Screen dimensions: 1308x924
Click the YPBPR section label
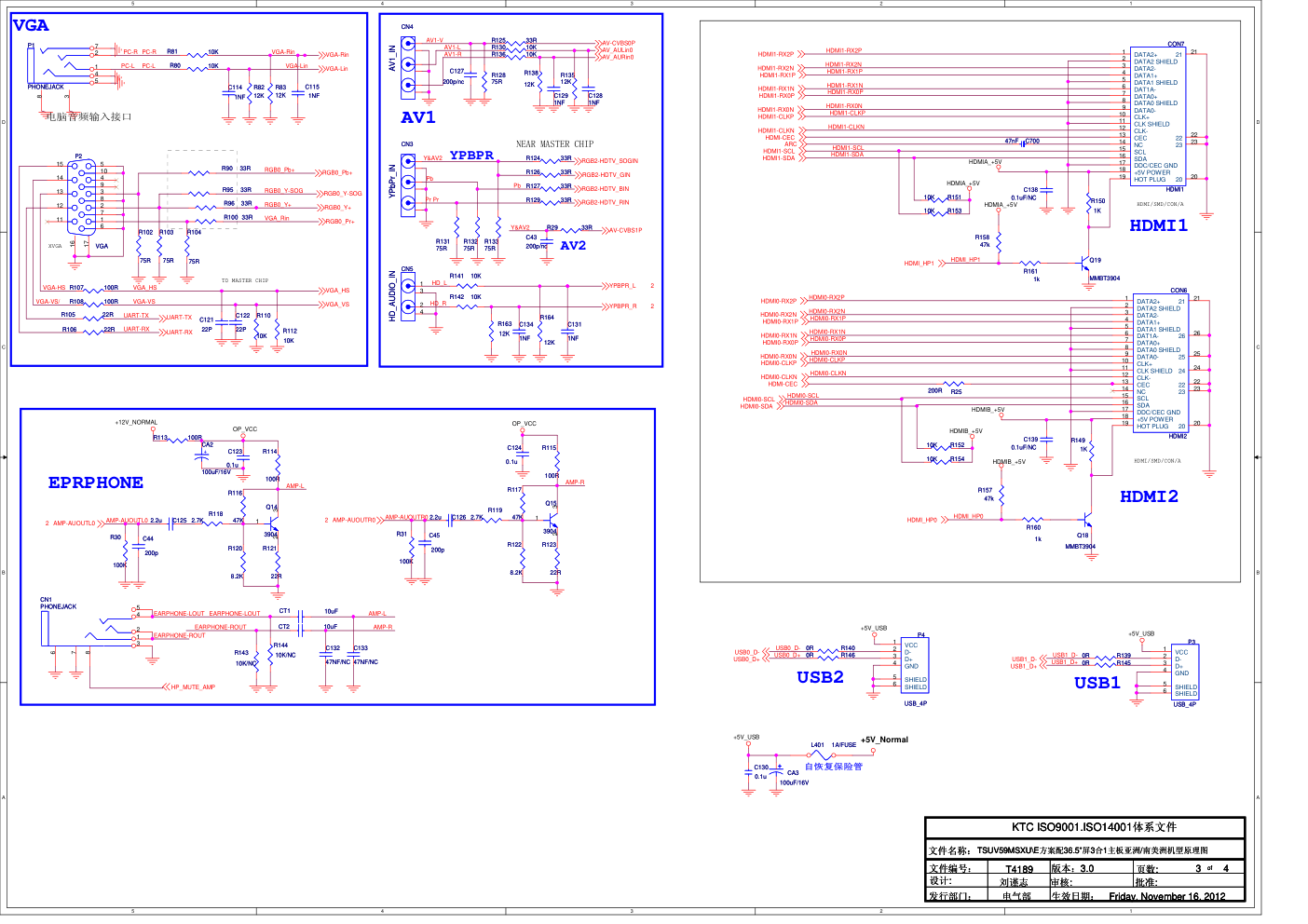point(471,156)
